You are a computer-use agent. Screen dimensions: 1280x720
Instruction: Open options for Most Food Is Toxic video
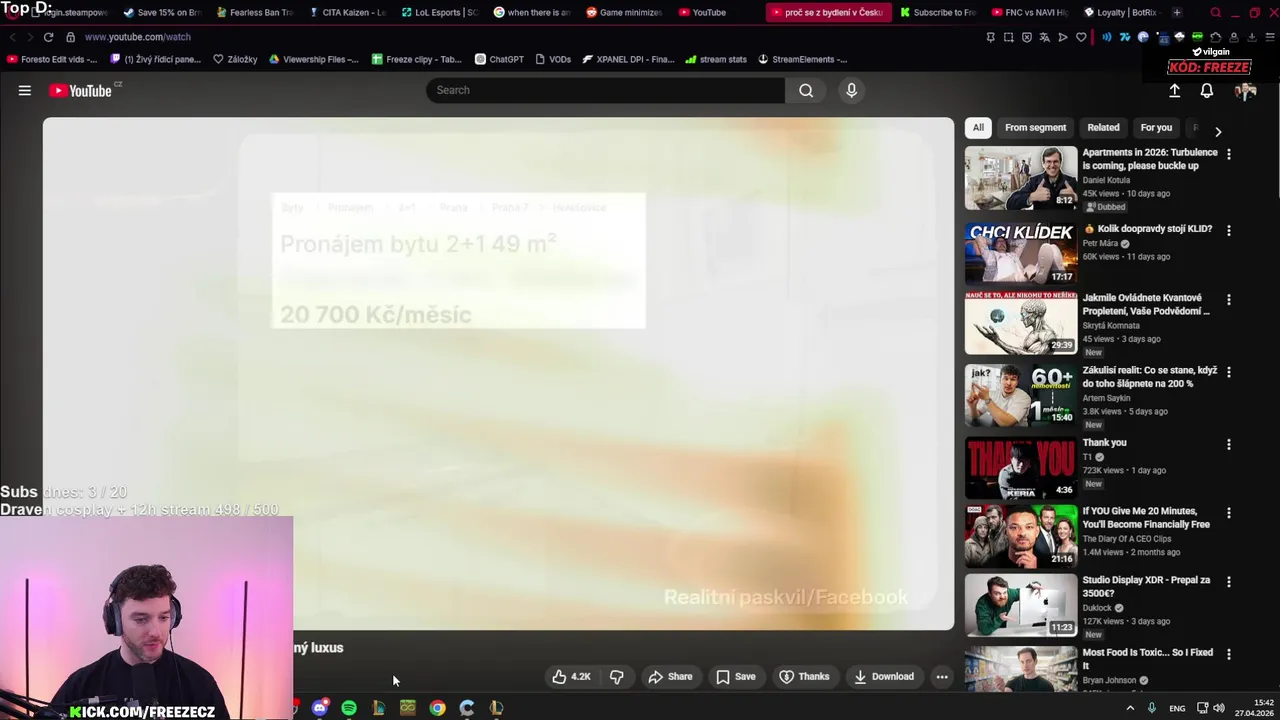1229,654
